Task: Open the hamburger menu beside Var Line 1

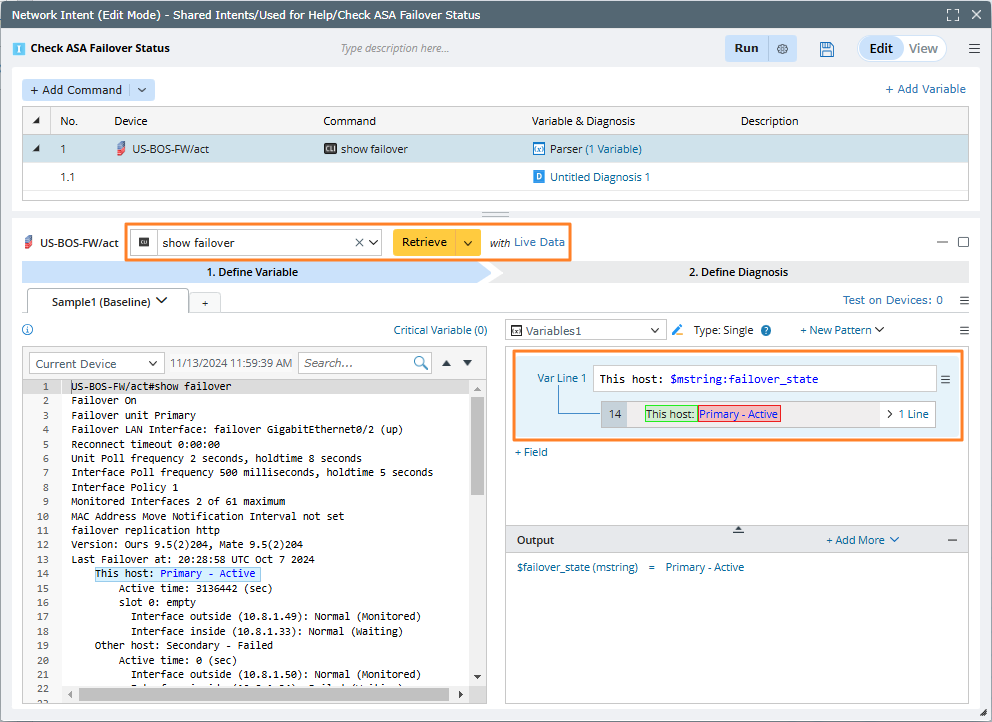Action: [x=945, y=379]
